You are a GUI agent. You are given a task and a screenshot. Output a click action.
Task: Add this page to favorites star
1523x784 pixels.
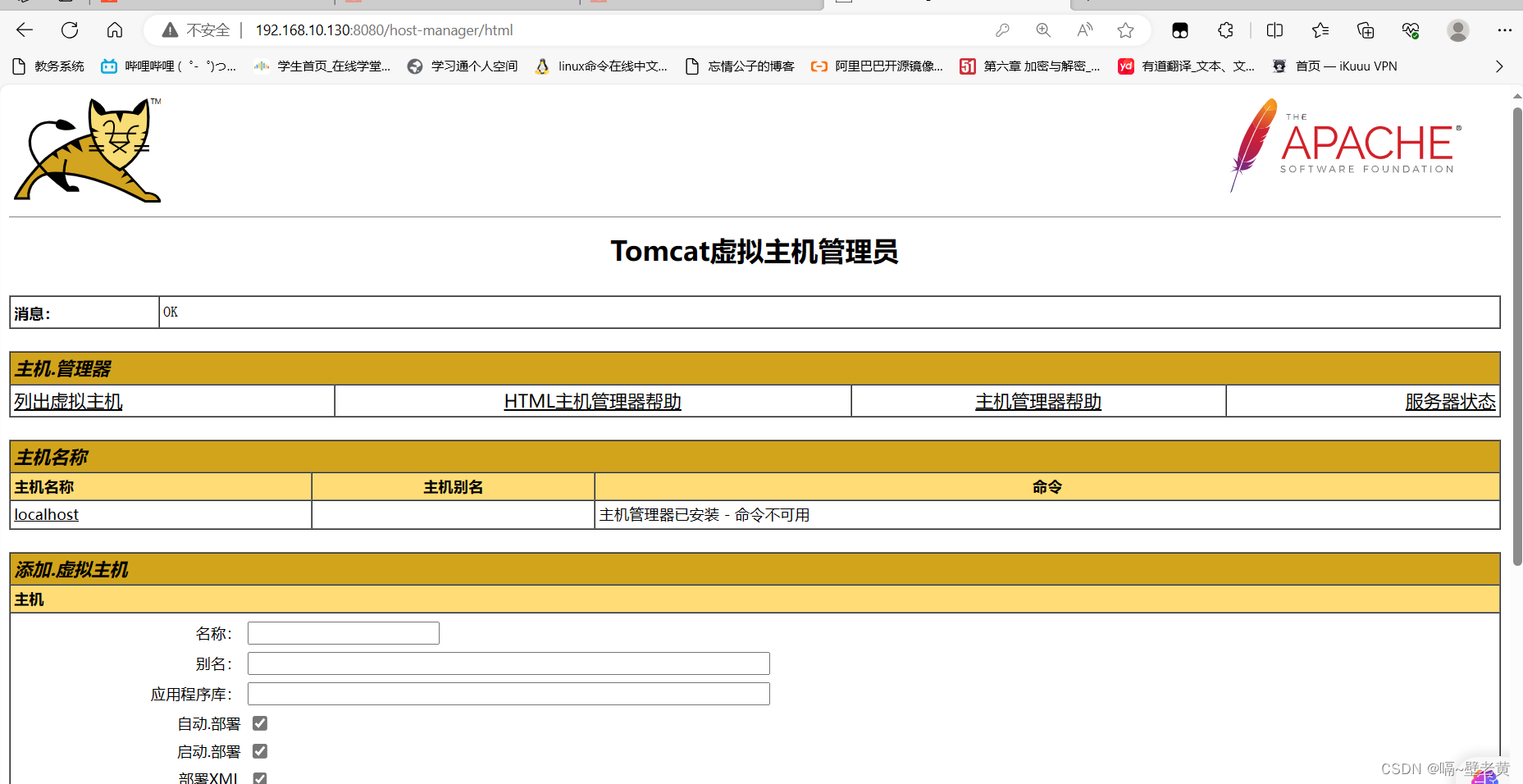click(1125, 30)
